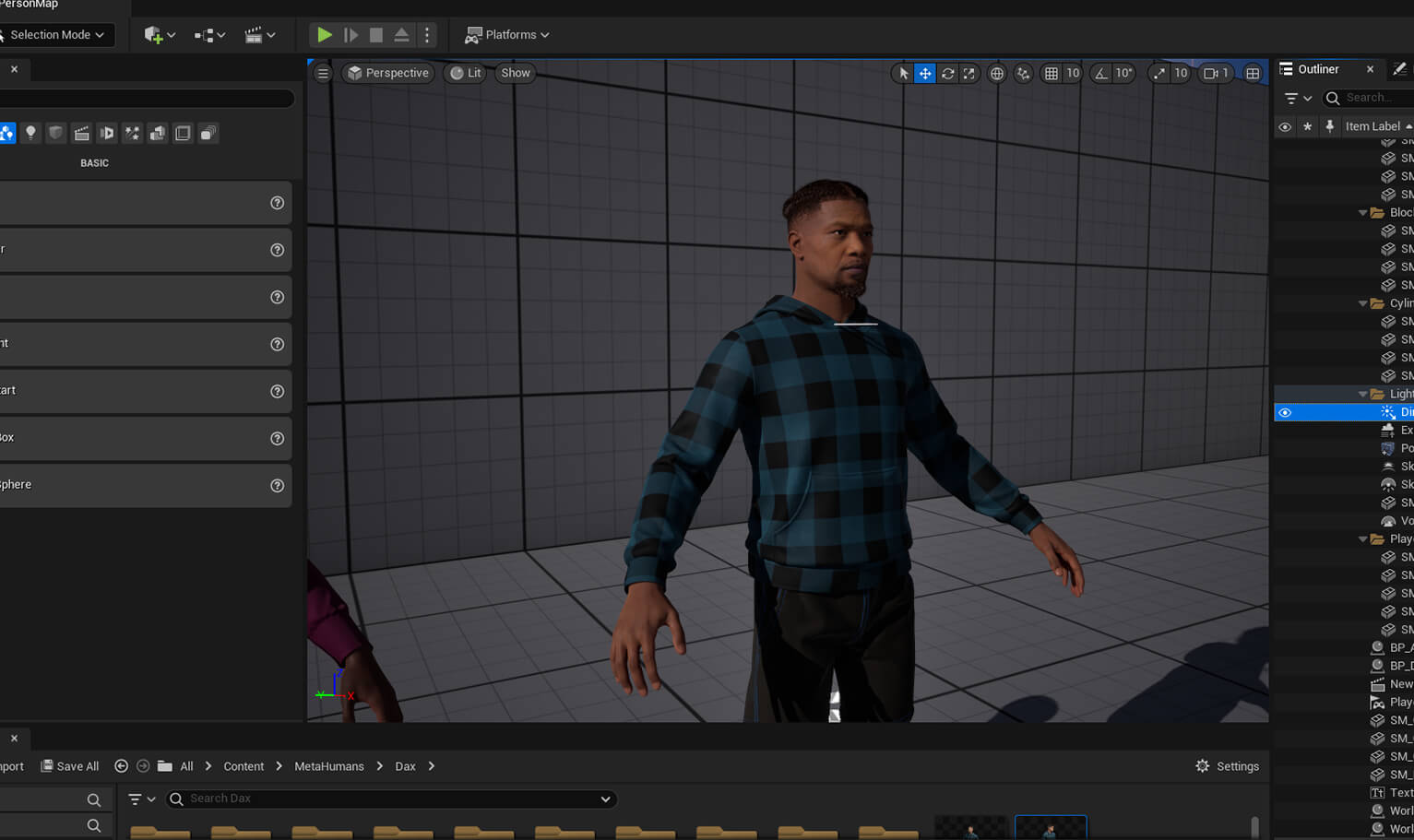The width and height of the screenshot is (1414, 840).
Task: Click the Save All button
Action: [x=70, y=766]
